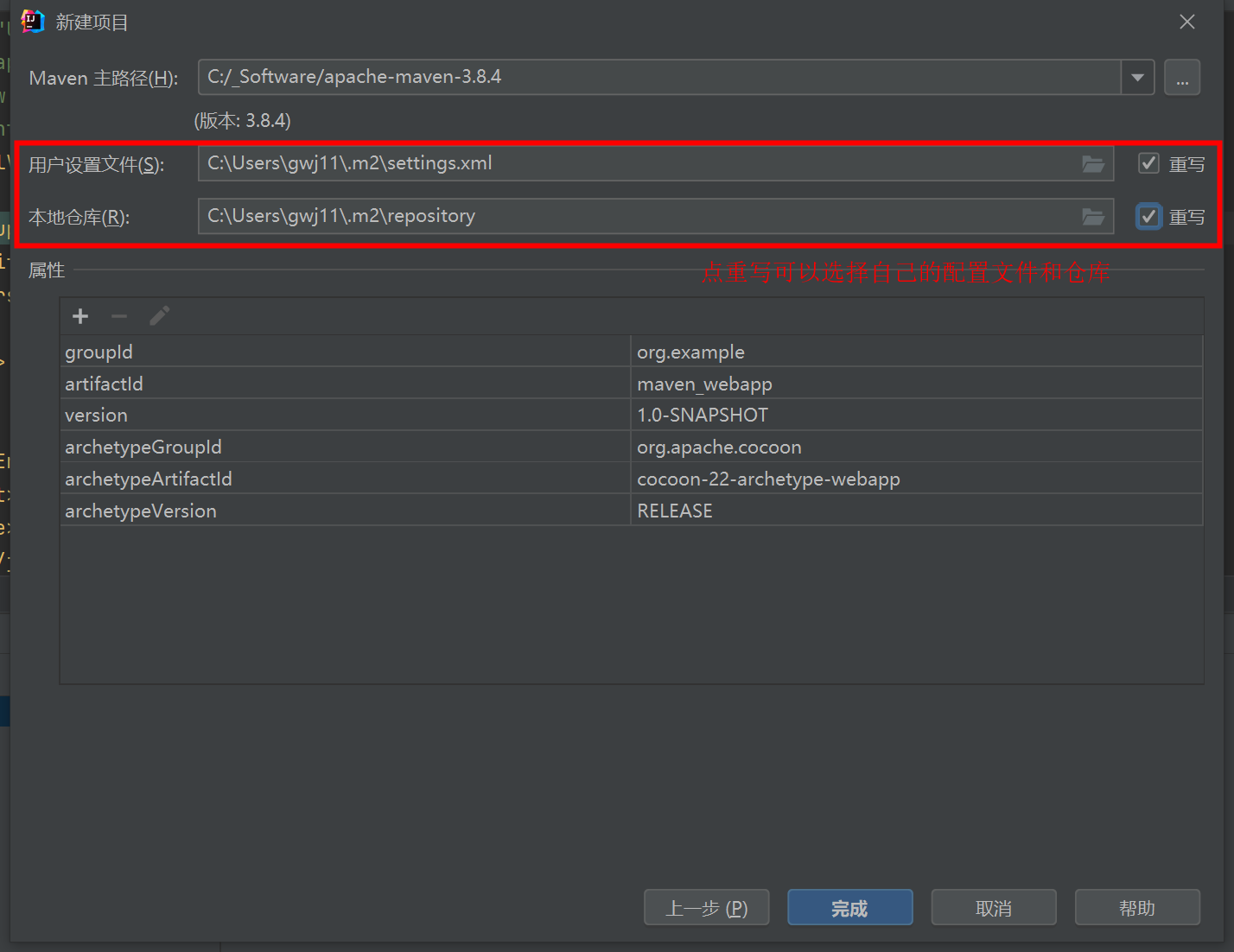Click the 完成 (Finish) button
This screenshot has height=952, width=1234.
click(x=849, y=907)
